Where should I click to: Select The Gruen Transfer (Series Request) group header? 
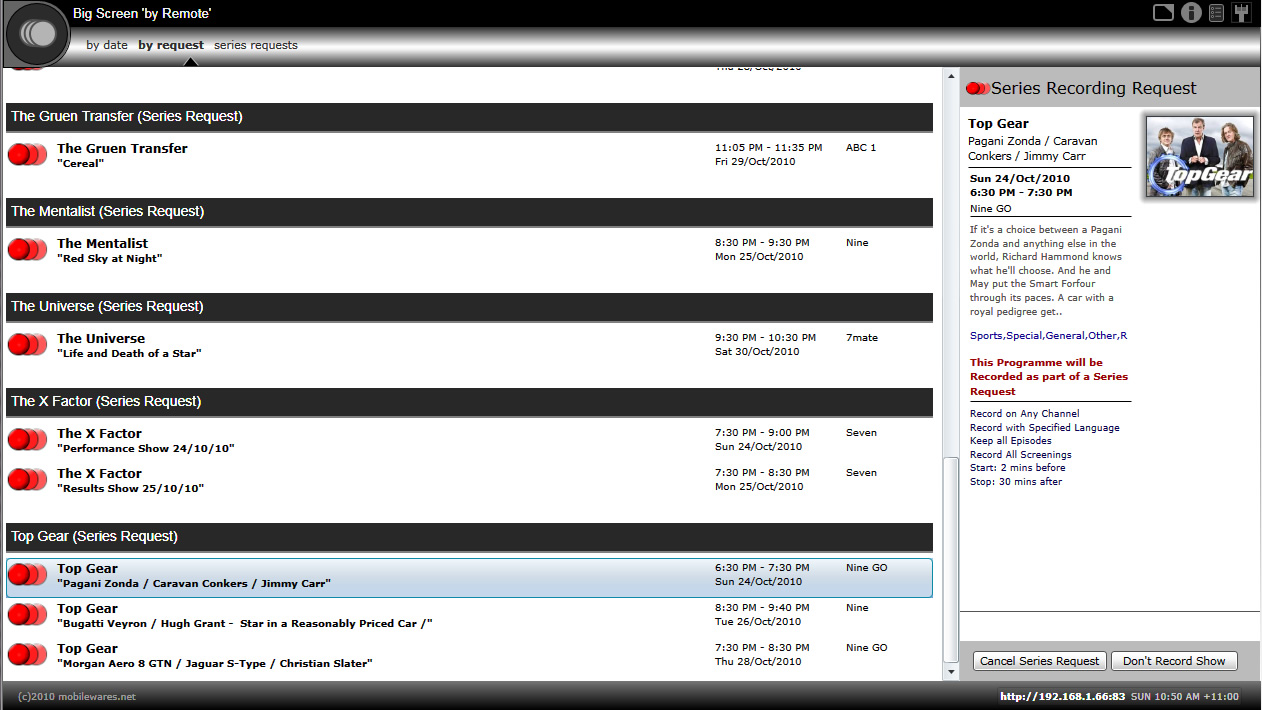tap(470, 117)
